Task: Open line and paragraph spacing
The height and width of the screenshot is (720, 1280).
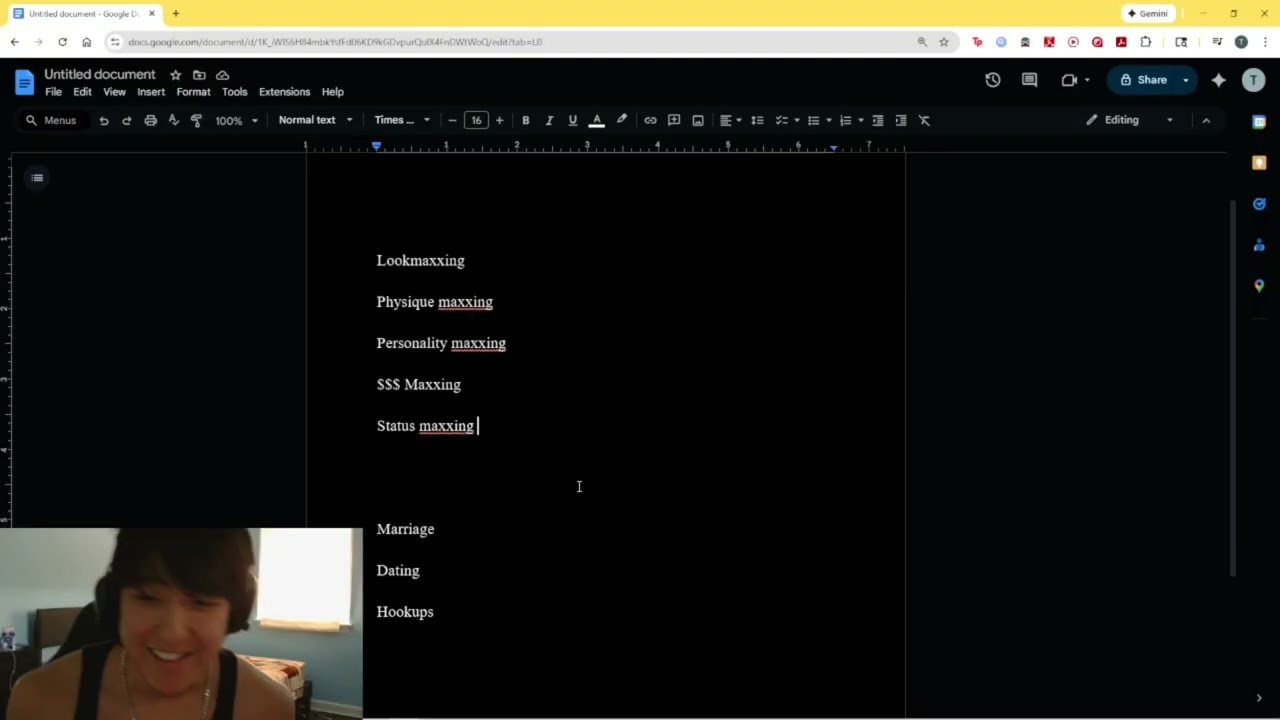Action: 757,120
